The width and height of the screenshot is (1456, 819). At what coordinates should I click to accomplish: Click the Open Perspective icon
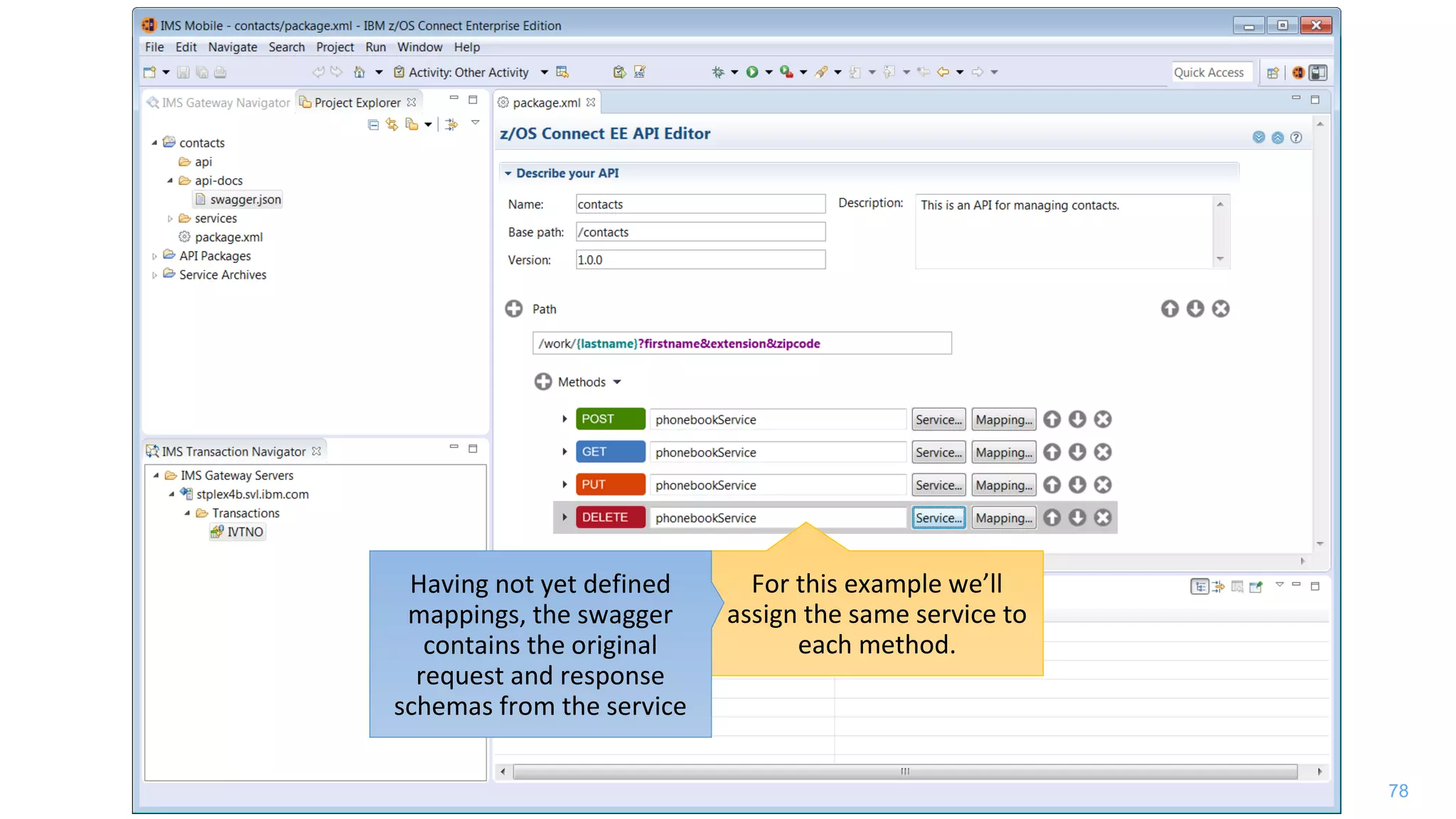pos(1273,73)
